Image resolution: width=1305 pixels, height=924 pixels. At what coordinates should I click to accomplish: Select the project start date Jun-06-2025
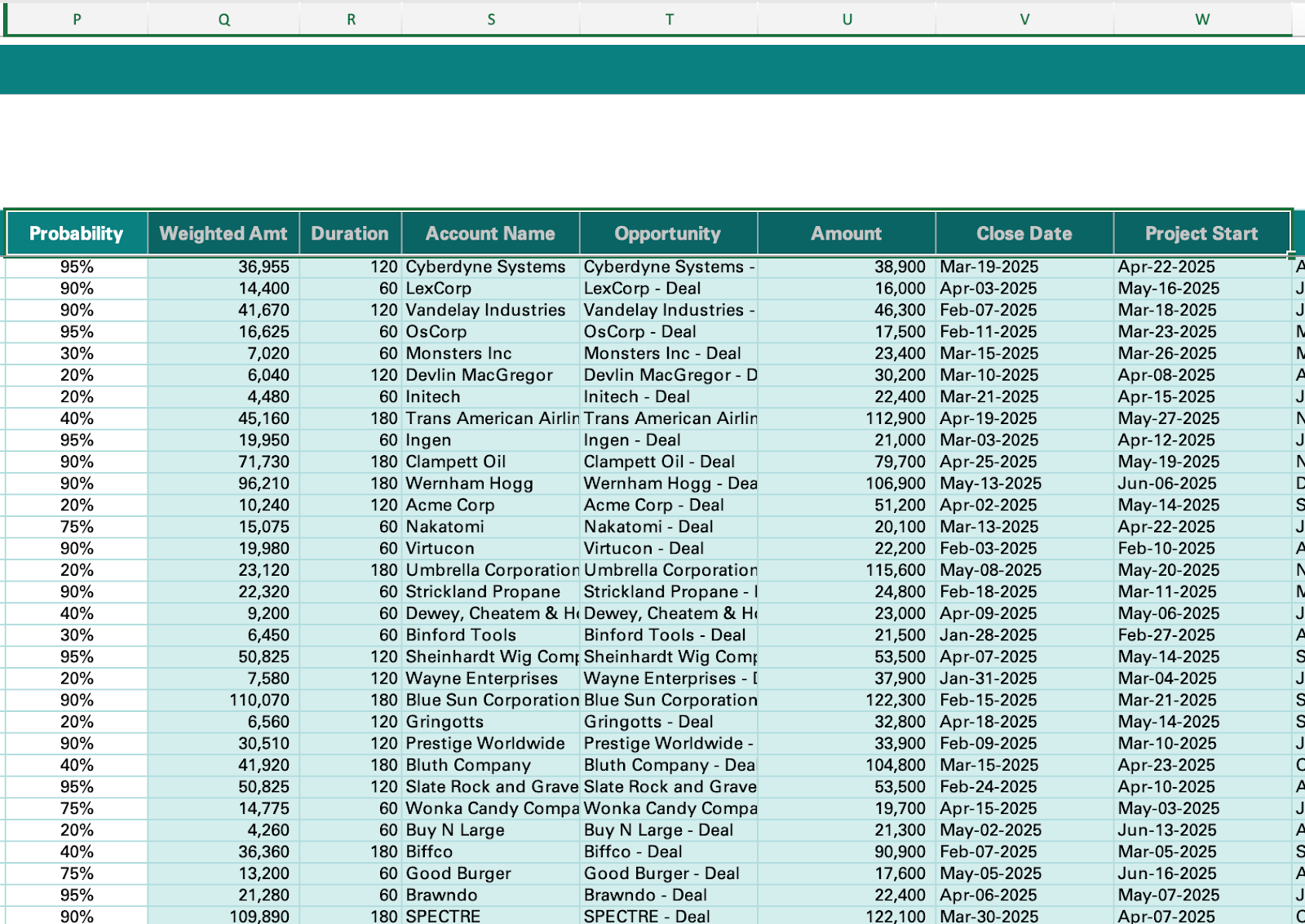(1202, 484)
